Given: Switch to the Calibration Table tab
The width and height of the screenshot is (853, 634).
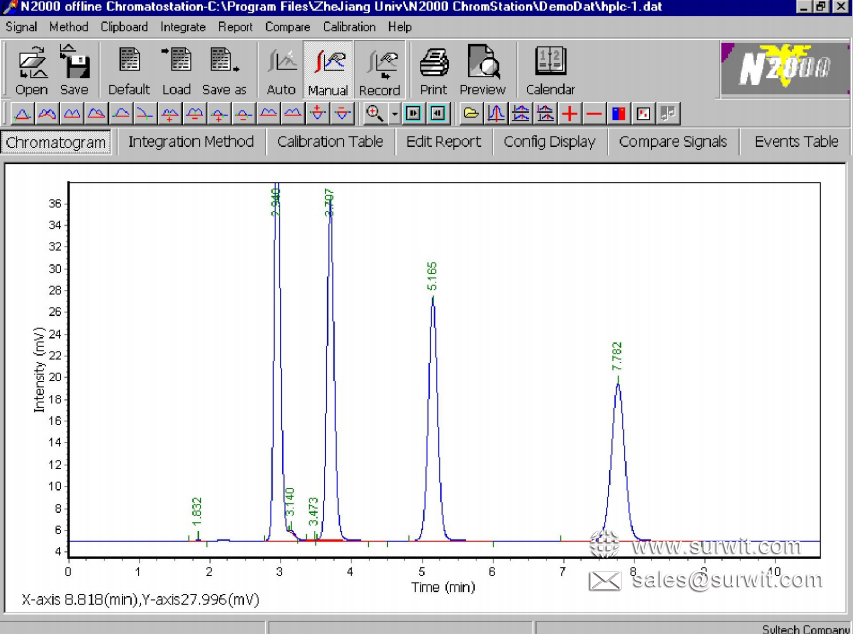Looking at the screenshot, I should (x=330, y=142).
